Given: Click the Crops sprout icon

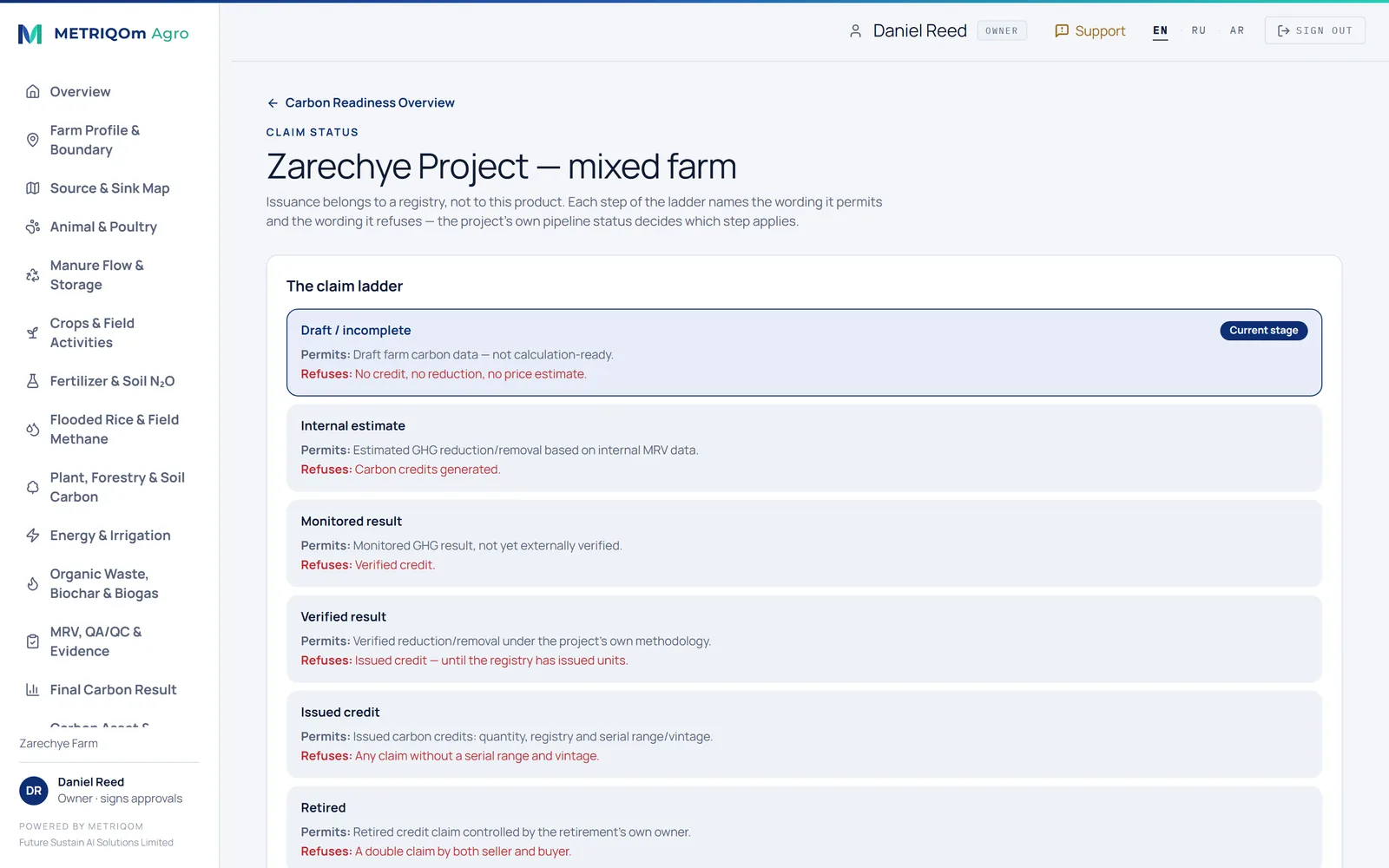Looking at the screenshot, I should [x=33, y=332].
